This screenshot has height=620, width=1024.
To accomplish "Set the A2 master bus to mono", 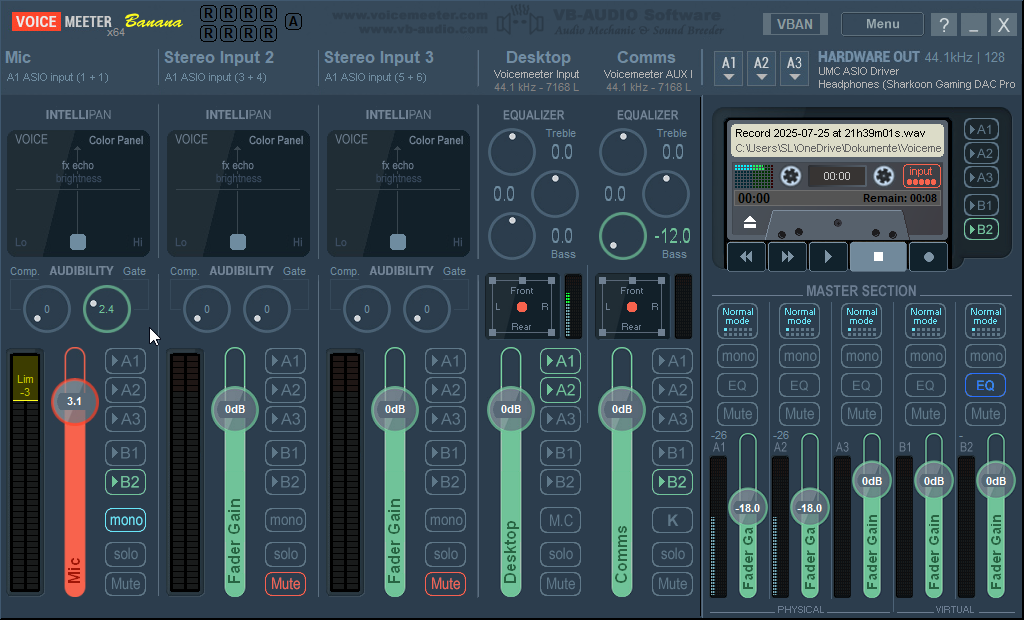I will [799, 356].
